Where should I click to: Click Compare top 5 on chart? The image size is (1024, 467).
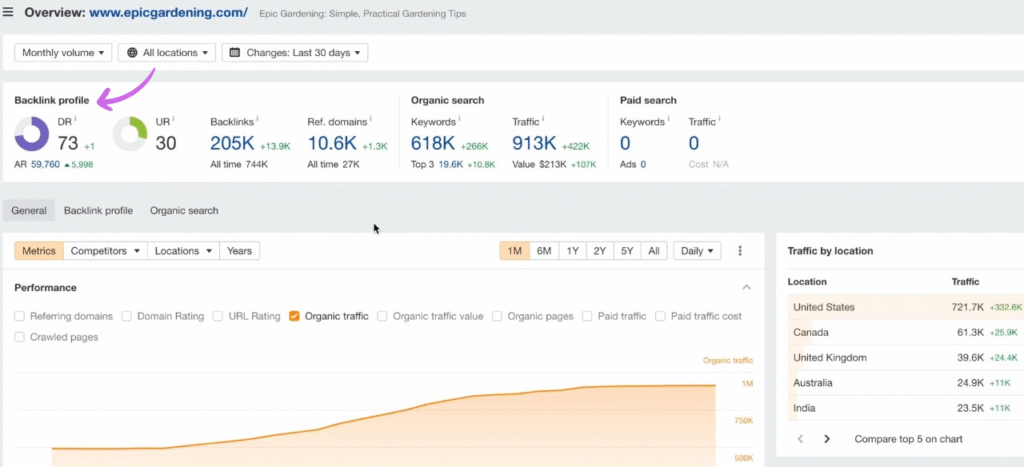coord(908,439)
